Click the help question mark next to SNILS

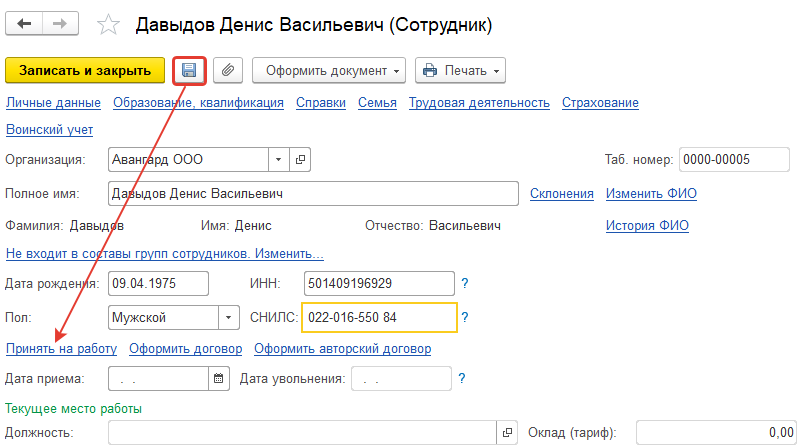[465, 317]
